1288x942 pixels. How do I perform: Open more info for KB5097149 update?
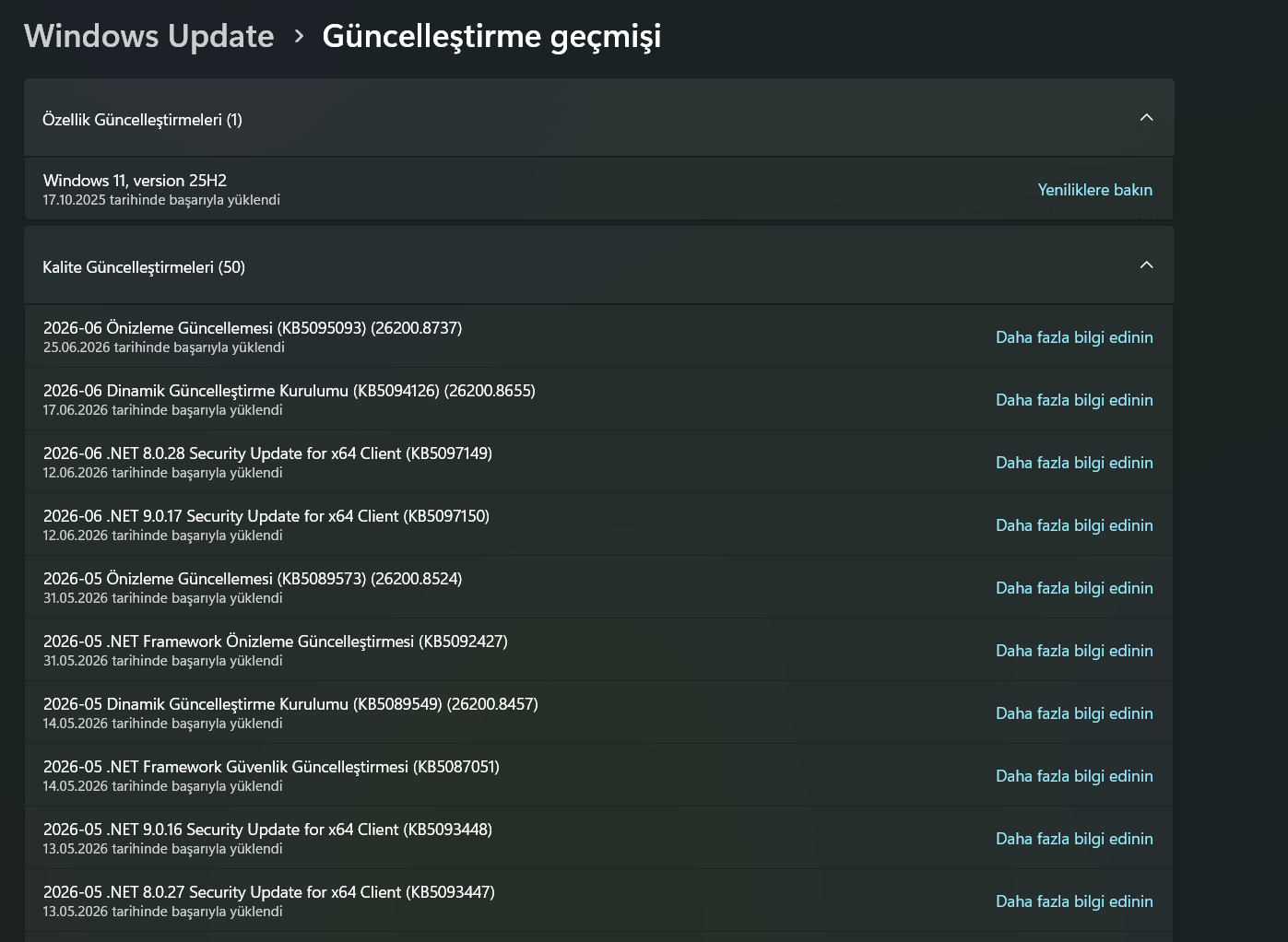[1074, 463]
